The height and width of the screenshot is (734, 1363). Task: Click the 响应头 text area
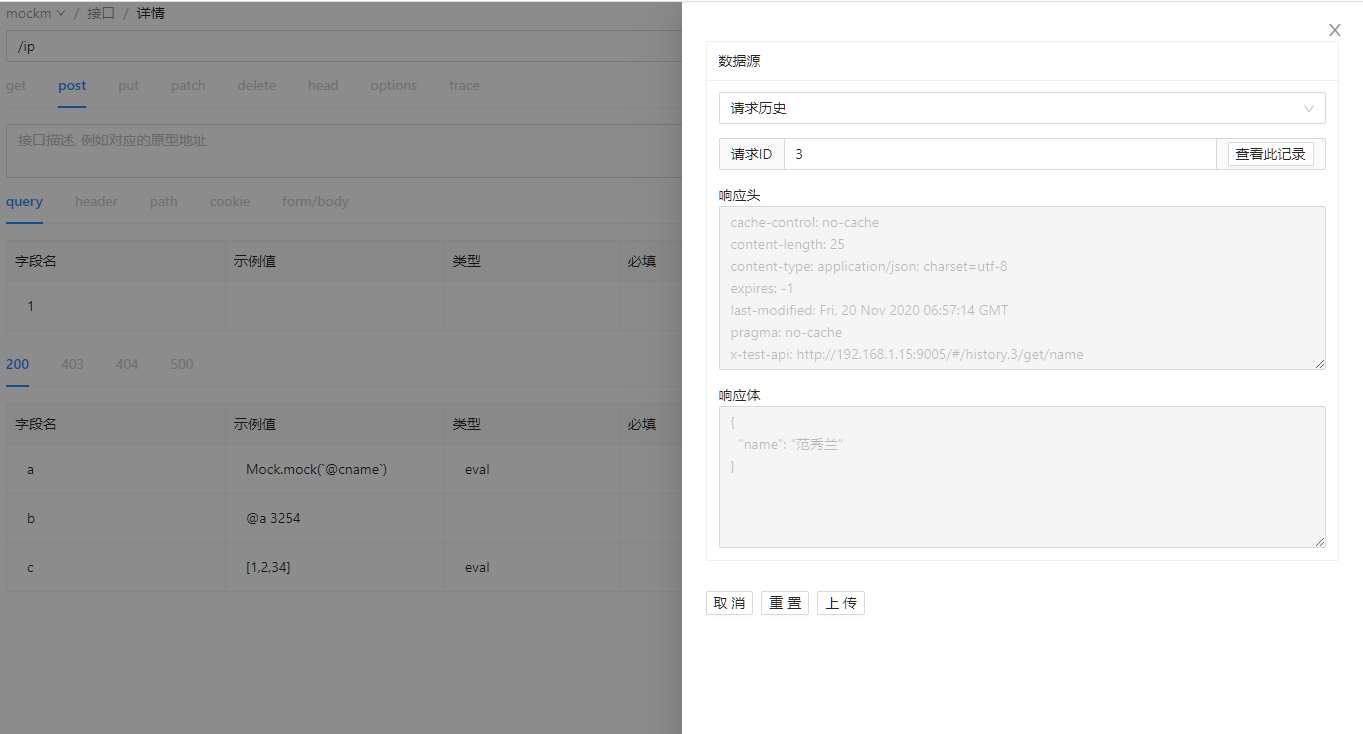pos(1021,288)
